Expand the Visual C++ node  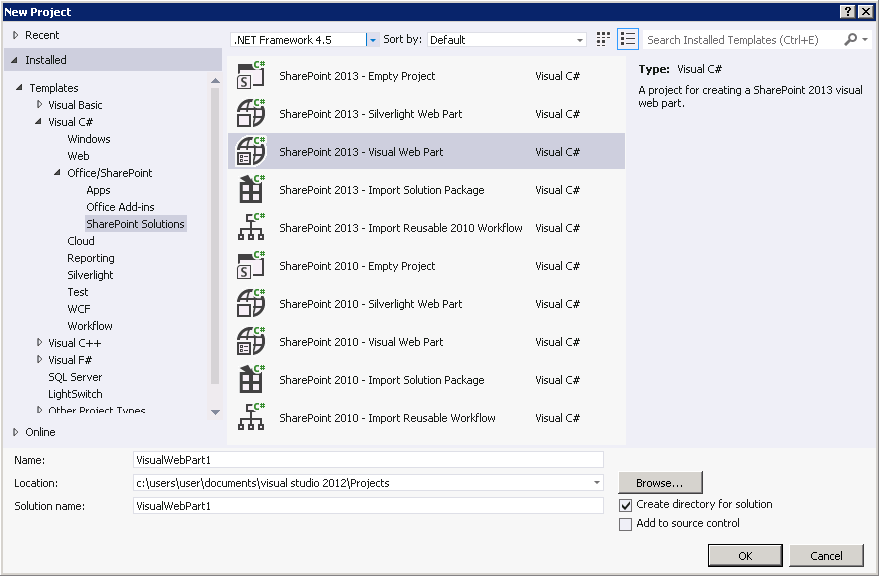click(39, 342)
